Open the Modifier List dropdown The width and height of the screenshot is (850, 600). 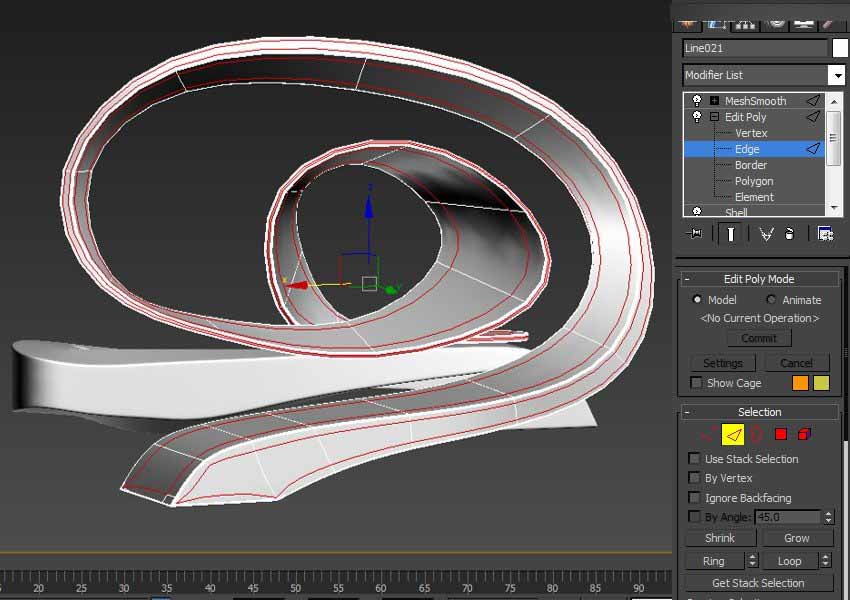tap(838, 75)
